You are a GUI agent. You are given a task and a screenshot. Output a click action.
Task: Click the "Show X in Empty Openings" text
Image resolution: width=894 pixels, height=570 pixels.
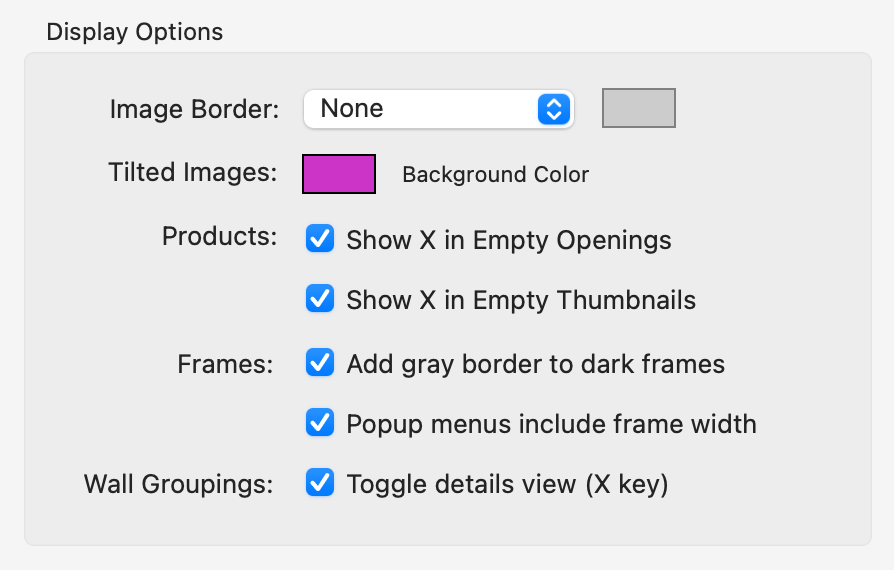[x=508, y=241]
